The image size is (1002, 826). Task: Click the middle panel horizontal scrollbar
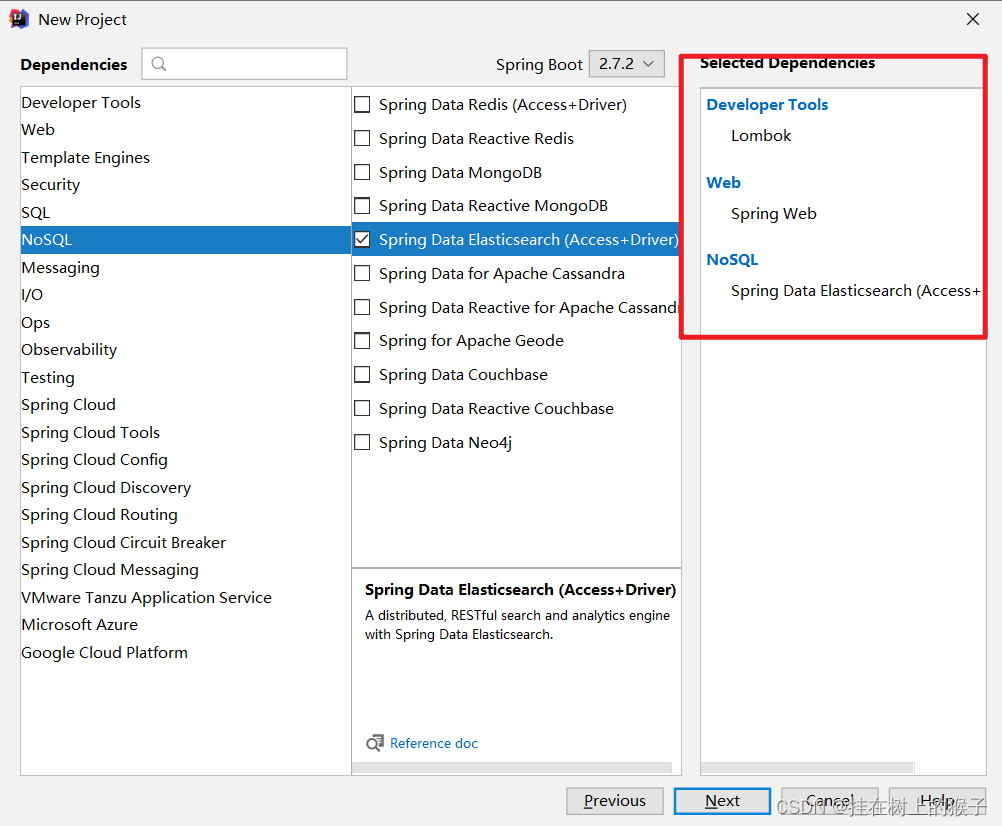pos(512,768)
